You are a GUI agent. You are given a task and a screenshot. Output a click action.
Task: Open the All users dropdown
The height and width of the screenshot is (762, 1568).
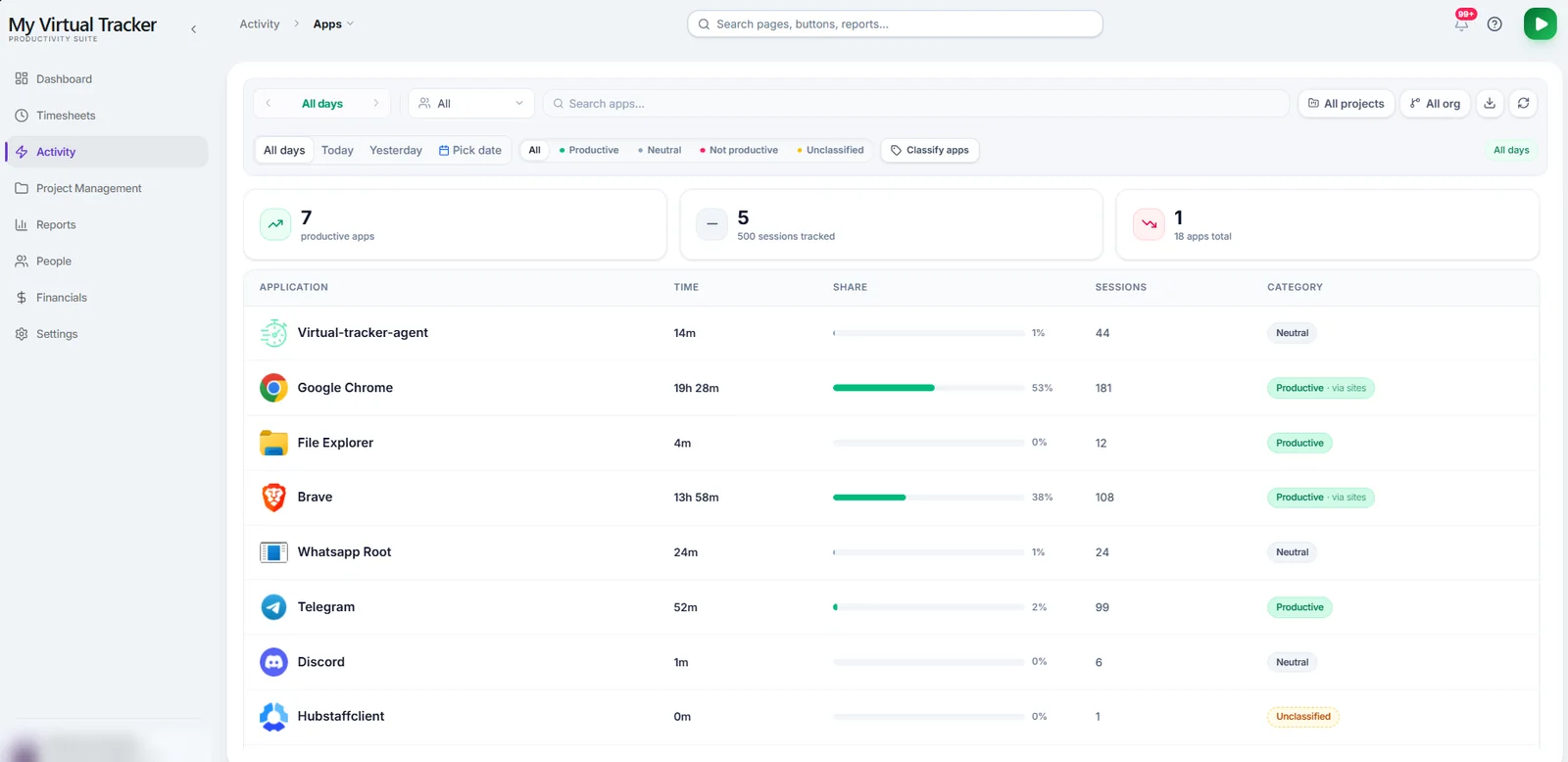[x=471, y=103]
